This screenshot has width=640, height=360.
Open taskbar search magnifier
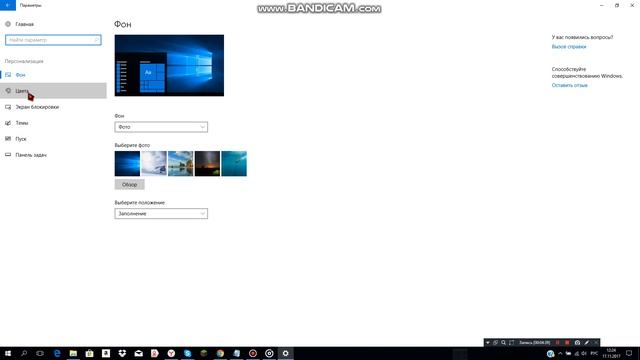coord(24,353)
